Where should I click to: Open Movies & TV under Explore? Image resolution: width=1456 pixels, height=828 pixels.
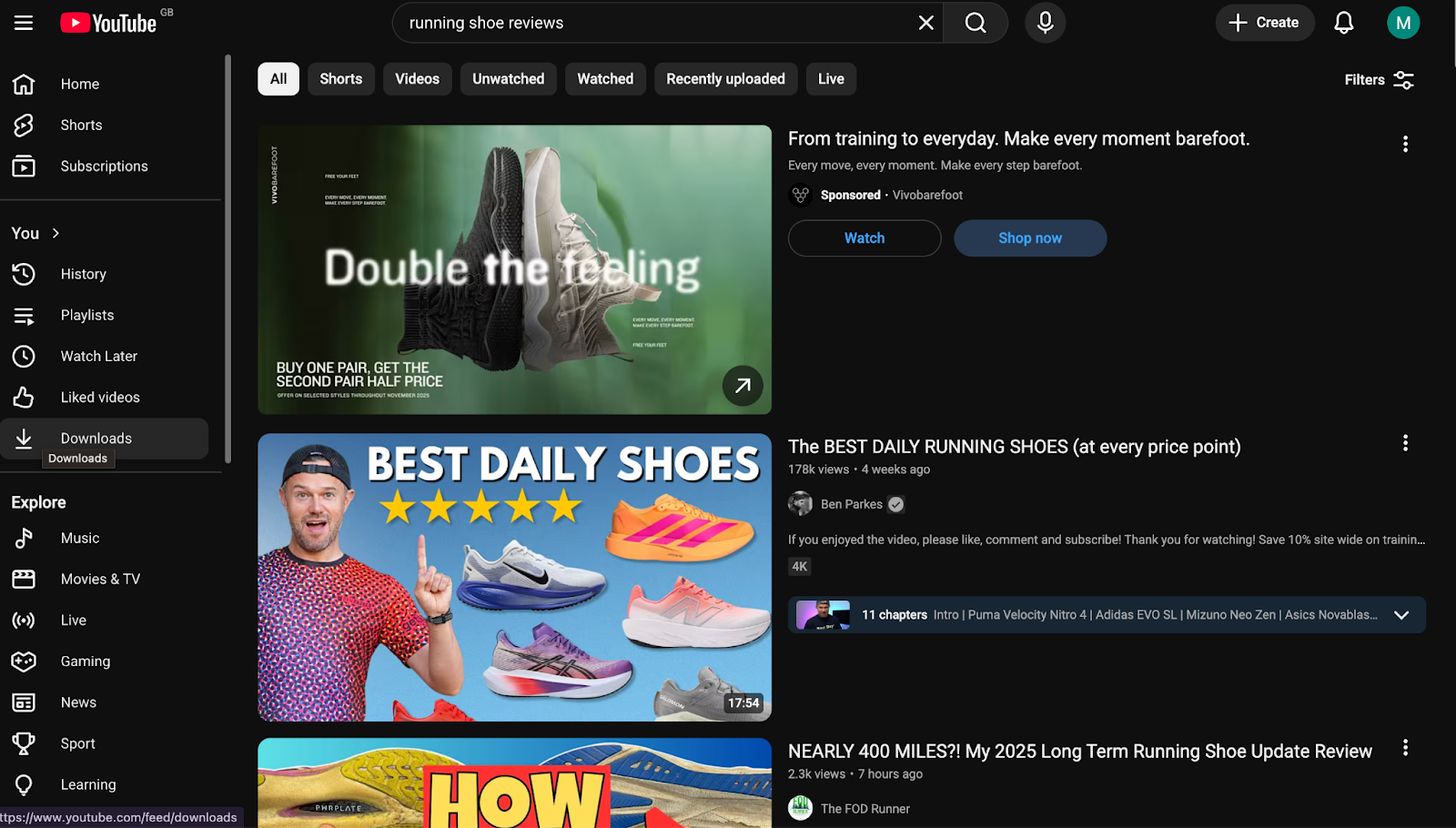tap(105, 579)
